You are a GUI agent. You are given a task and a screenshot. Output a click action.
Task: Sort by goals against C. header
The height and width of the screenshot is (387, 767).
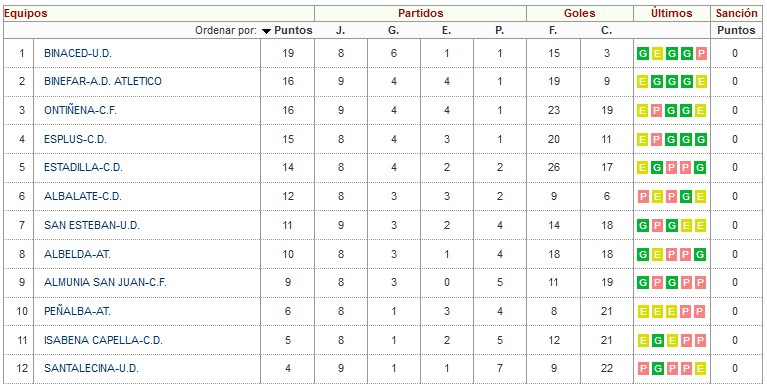click(607, 30)
